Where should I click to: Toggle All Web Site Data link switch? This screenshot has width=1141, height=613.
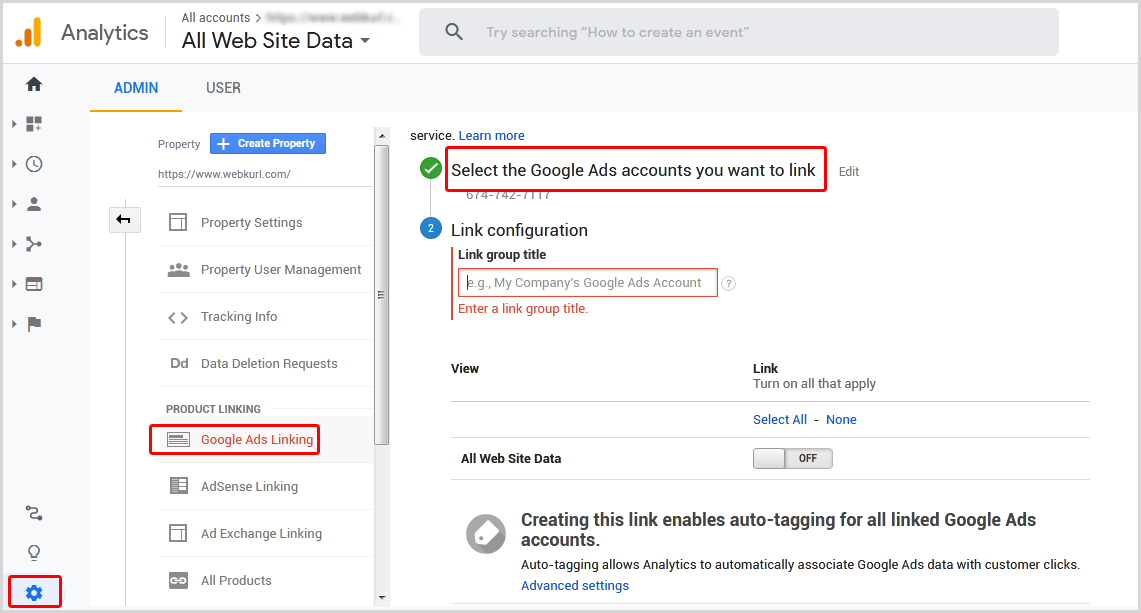pos(792,458)
